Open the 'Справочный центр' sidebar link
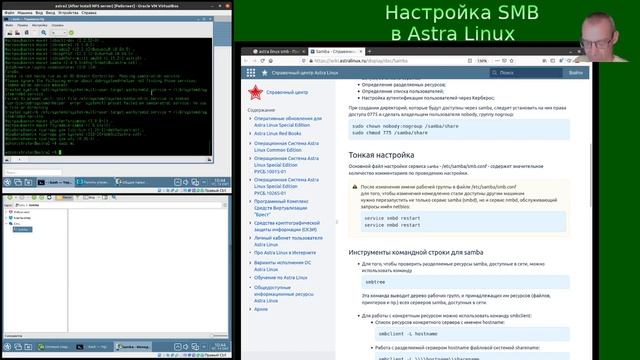The height and width of the screenshot is (360, 640). tap(287, 93)
